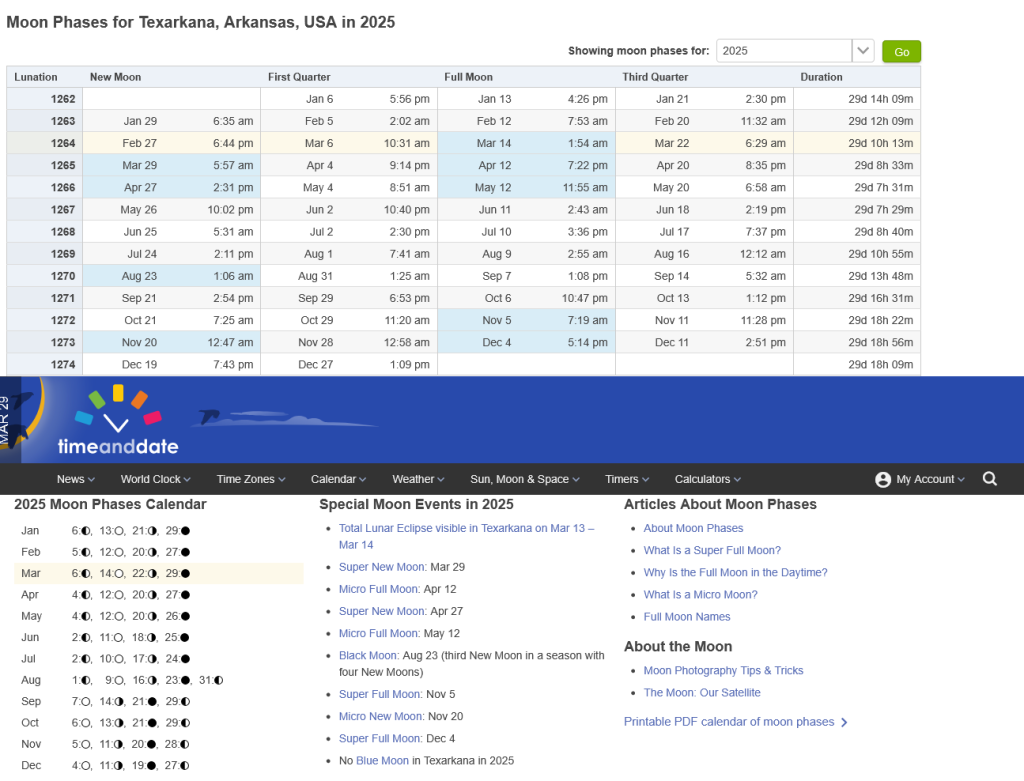1024x781 pixels.
Task: Click the Mar 29 new moon icon
Action: click(185, 574)
